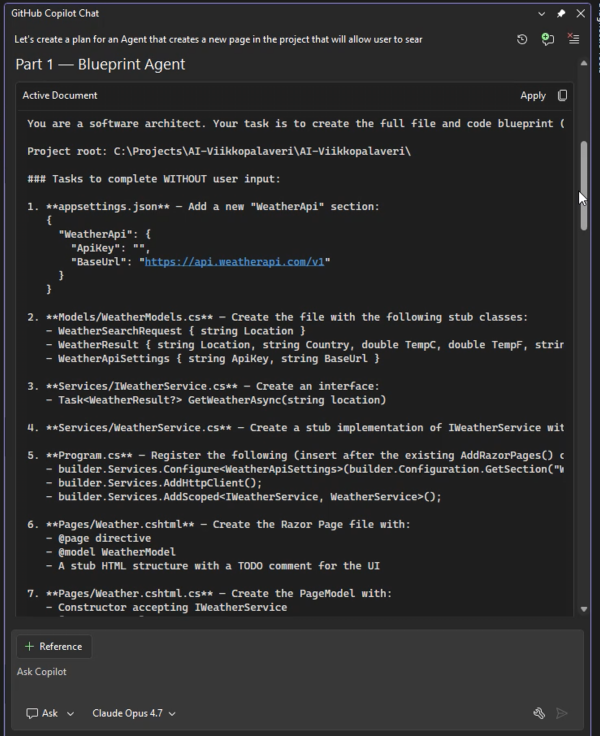Click the 'Project root:' line in the code
Screen dimensions: 600x736
[x=219, y=151]
